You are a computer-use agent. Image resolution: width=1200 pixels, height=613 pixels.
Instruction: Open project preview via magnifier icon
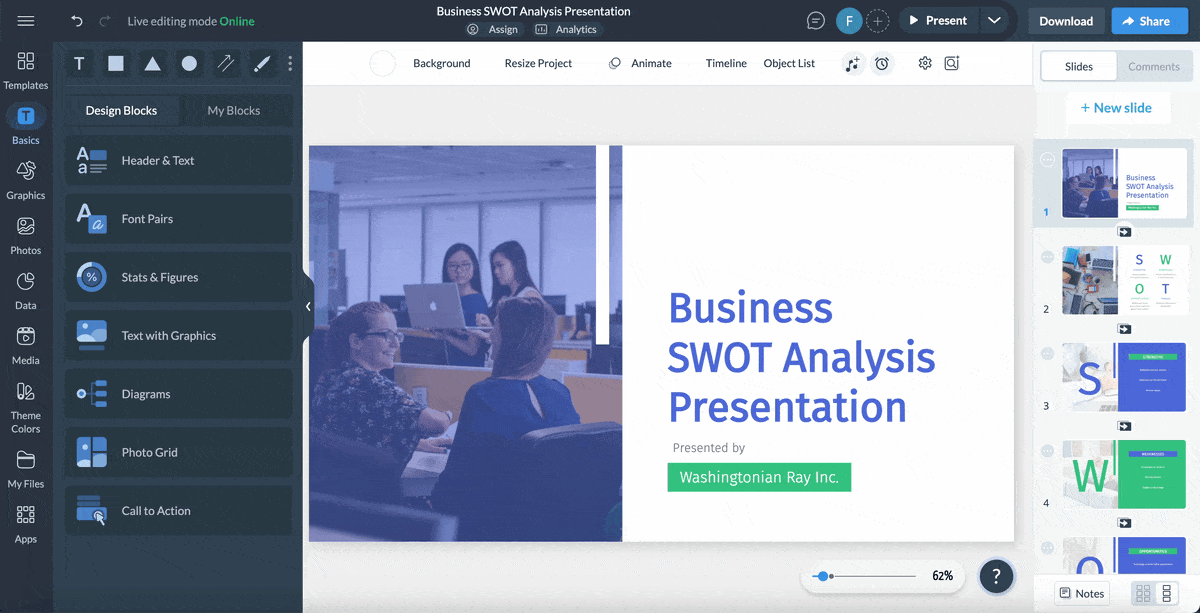pos(951,63)
